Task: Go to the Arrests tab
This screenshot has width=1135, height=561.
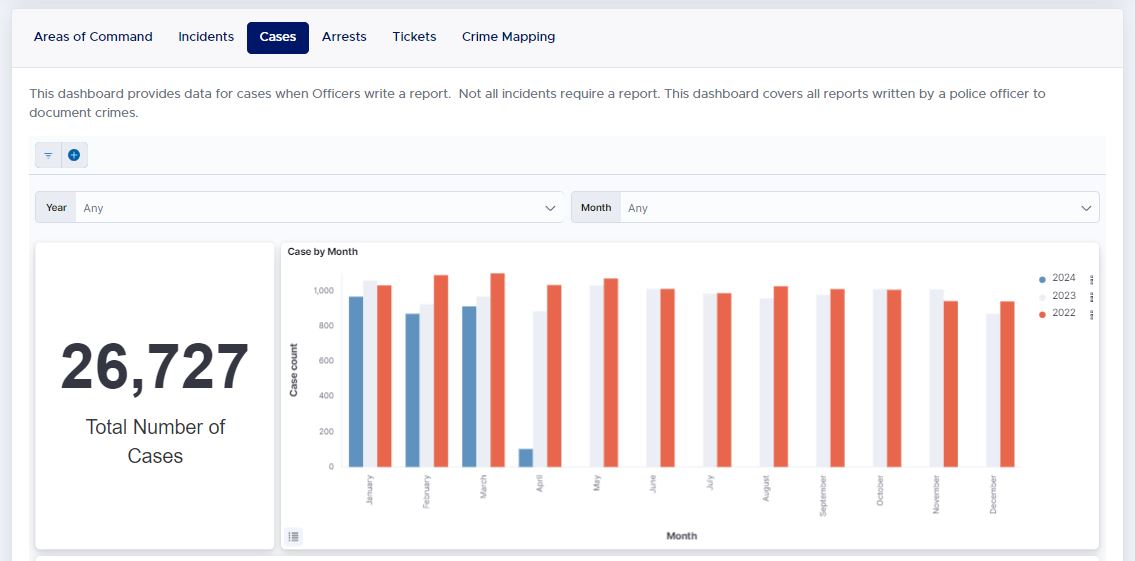Action: (345, 37)
